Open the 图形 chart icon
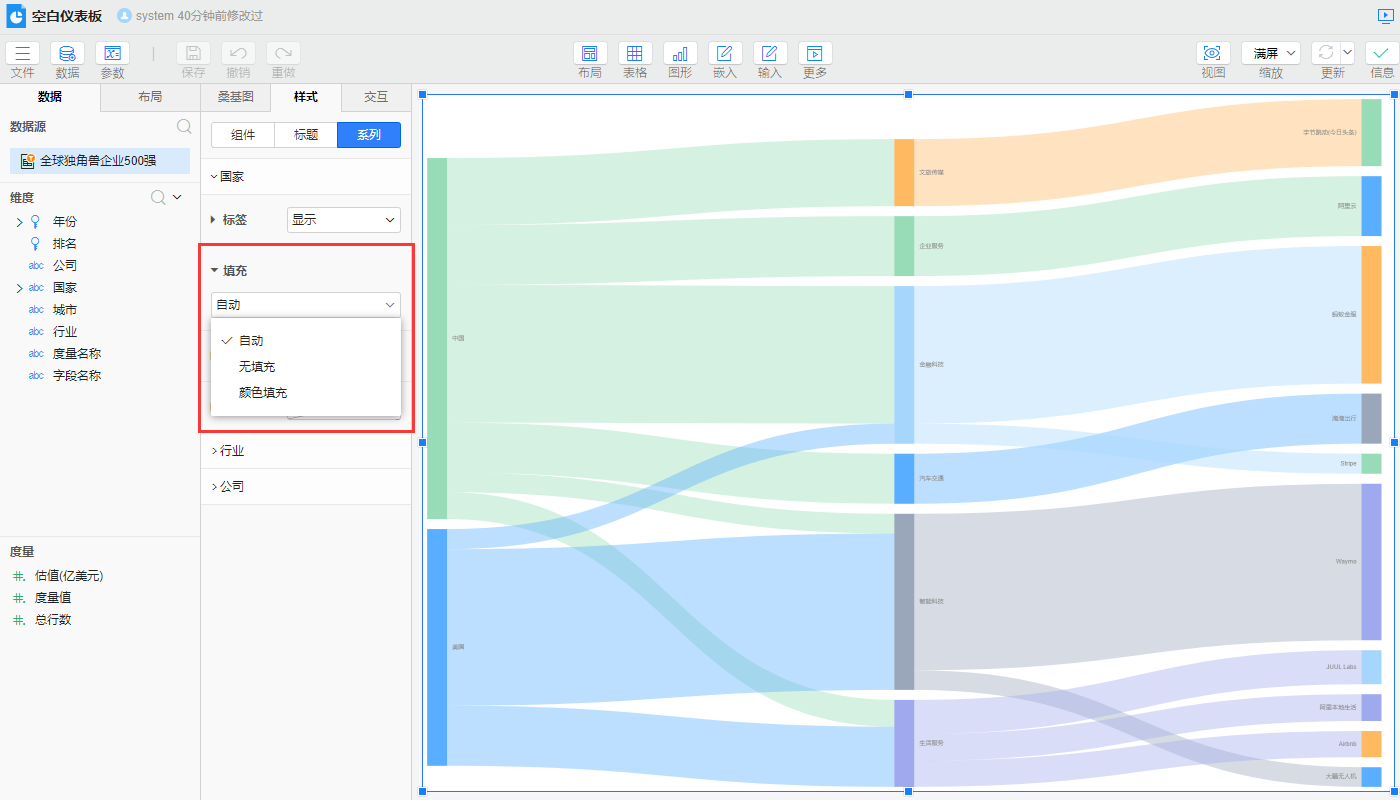Image resolution: width=1400 pixels, height=800 pixels. pos(680,54)
